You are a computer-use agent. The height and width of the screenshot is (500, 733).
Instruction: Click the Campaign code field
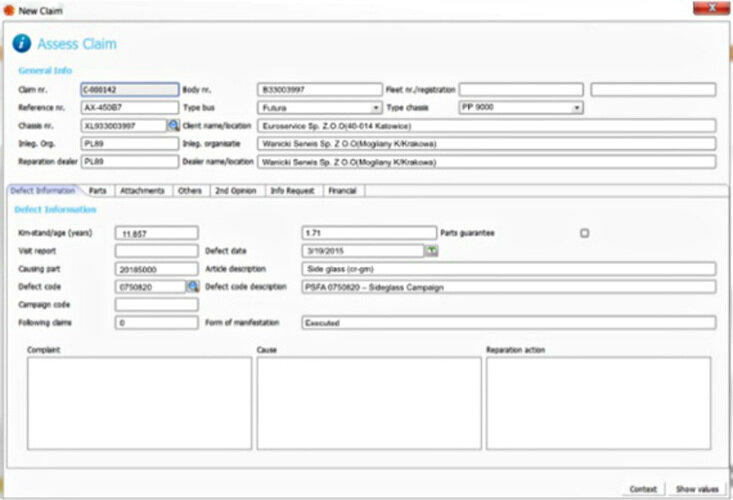pyautogui.click(x=156, y=305)
